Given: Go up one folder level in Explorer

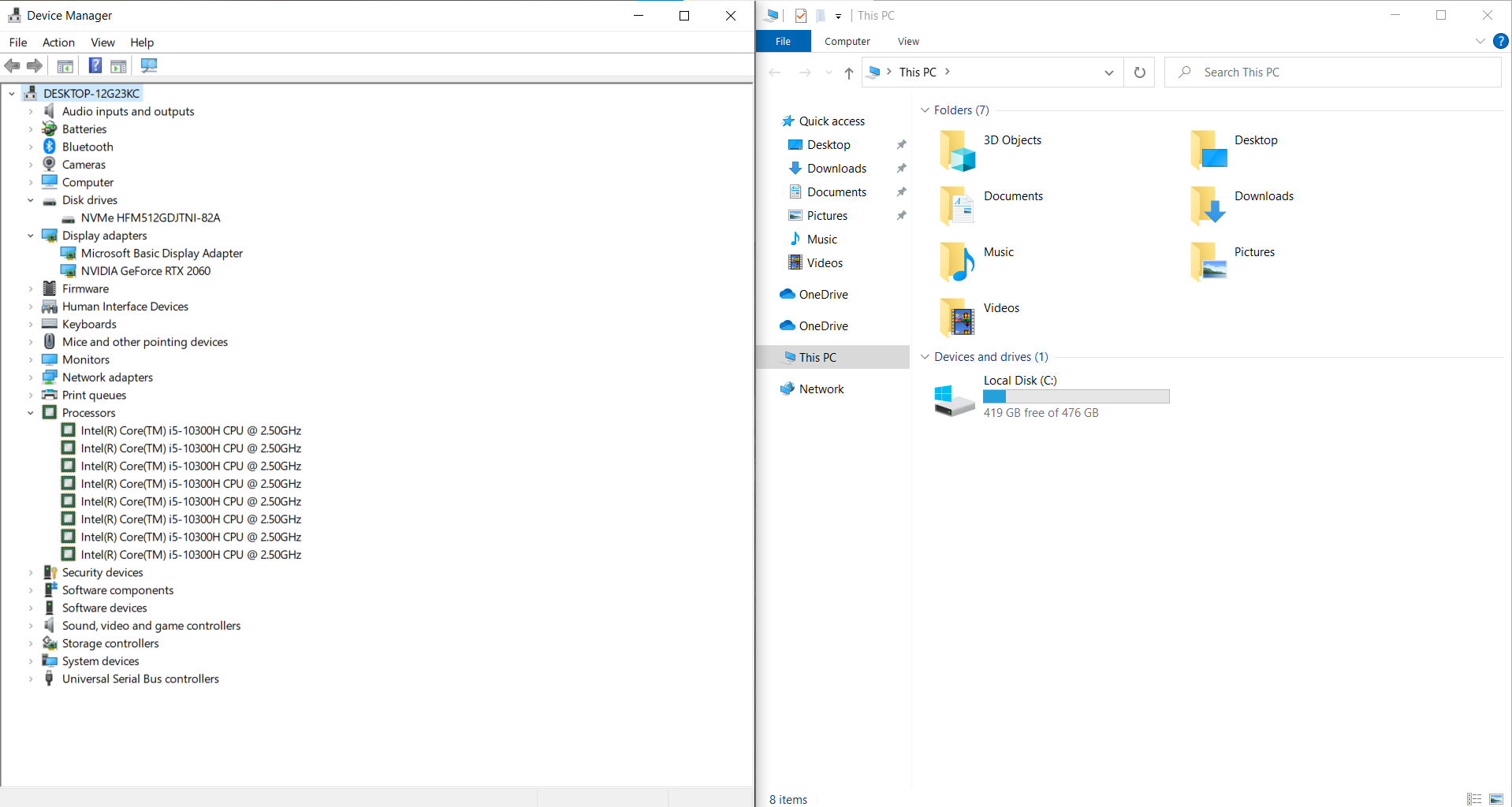Looking at the screenshot, I should click(848, 73).
